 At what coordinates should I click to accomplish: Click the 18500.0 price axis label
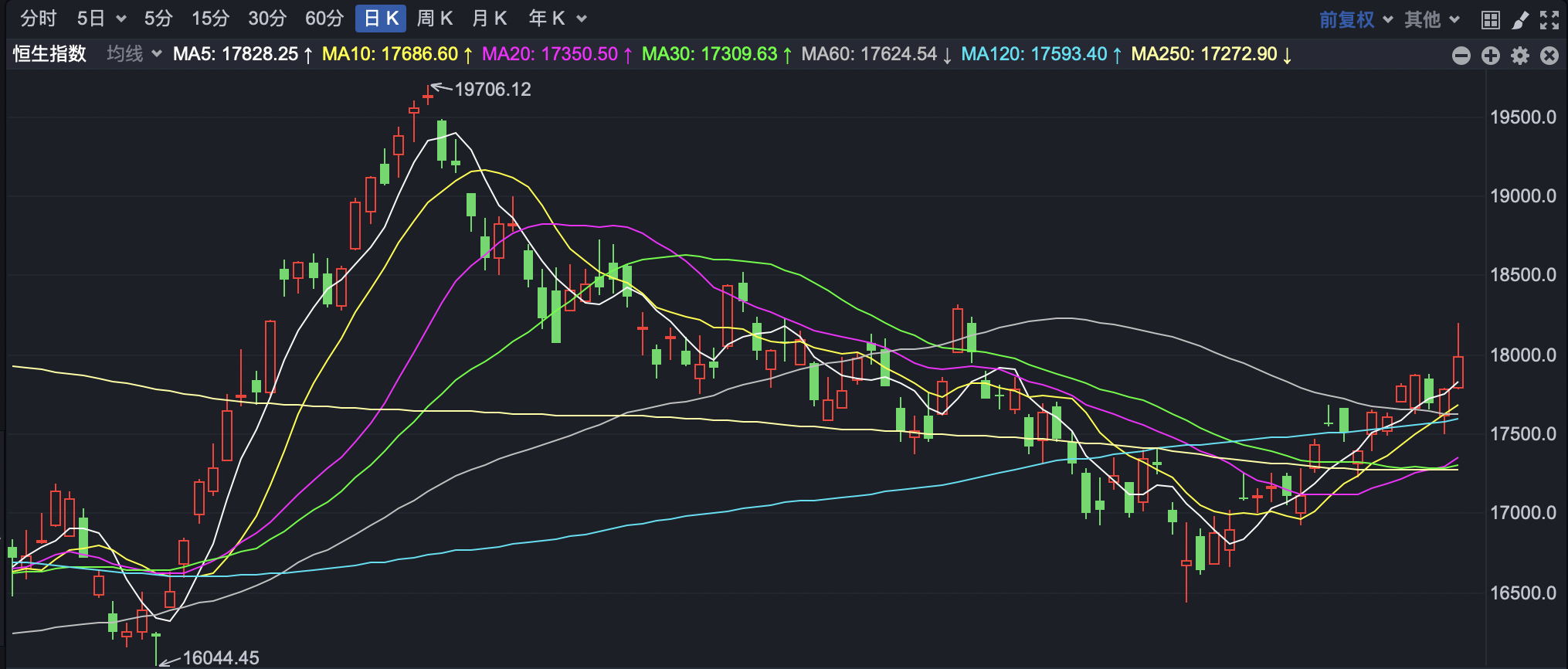(x=1523, y=275)
